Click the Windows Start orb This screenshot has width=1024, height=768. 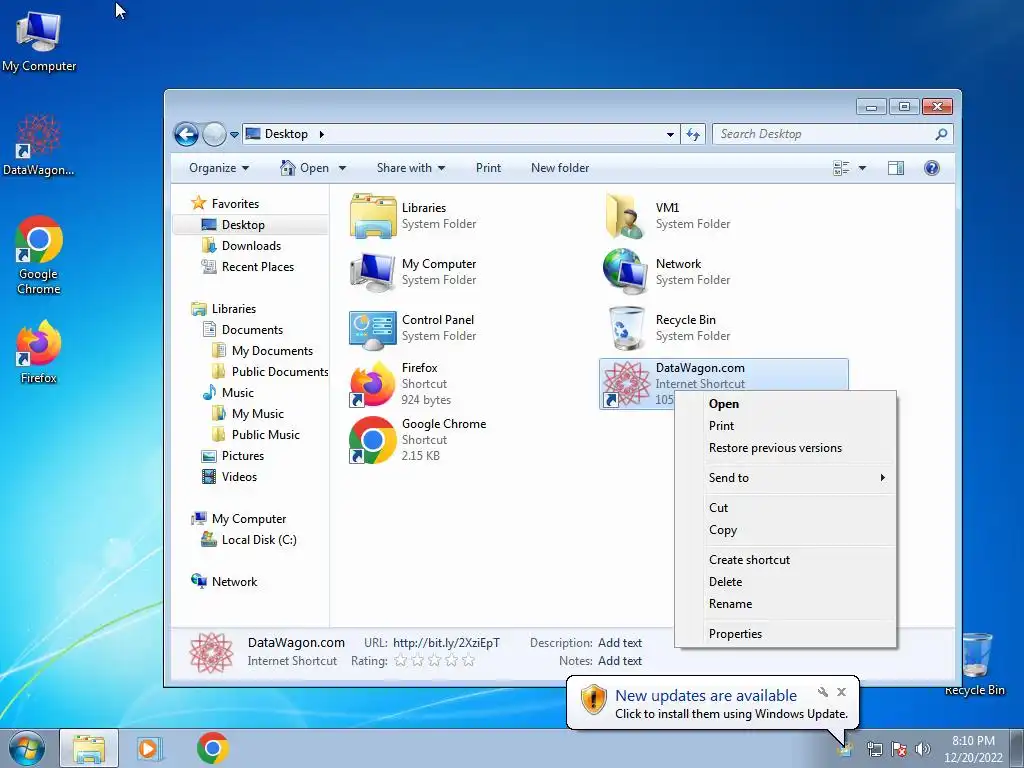point(27,748)
